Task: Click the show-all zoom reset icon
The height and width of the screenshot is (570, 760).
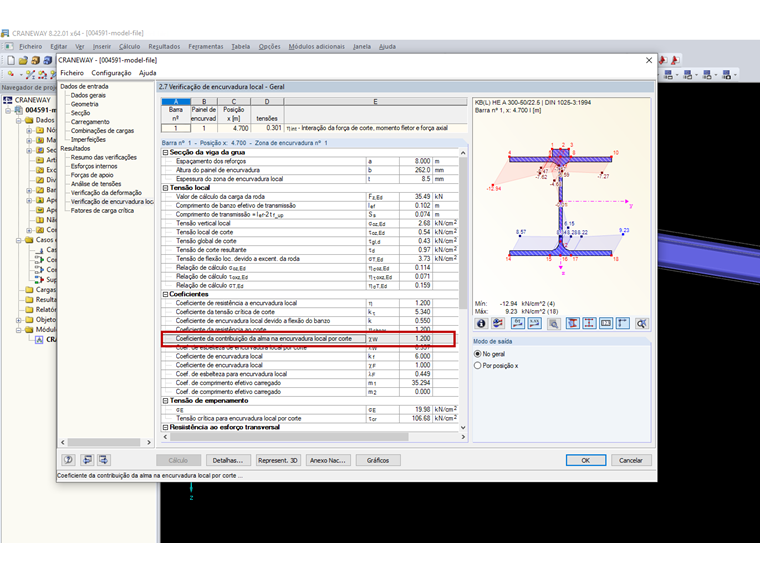Action: 642,323
